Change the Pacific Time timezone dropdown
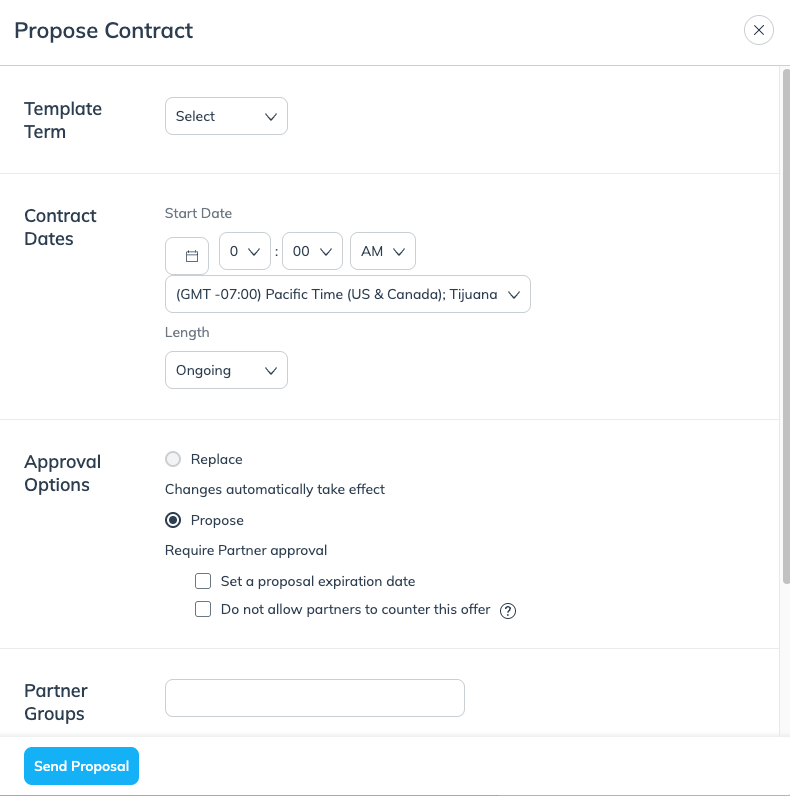 pyautogui.click(x=347, y=294)
